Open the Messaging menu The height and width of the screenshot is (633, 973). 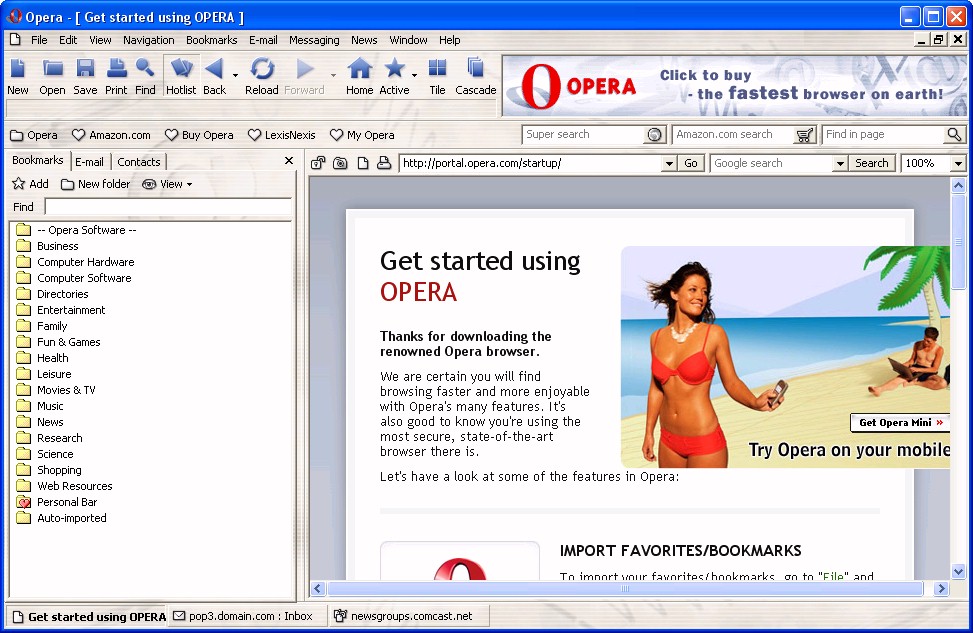click(314, 40)
